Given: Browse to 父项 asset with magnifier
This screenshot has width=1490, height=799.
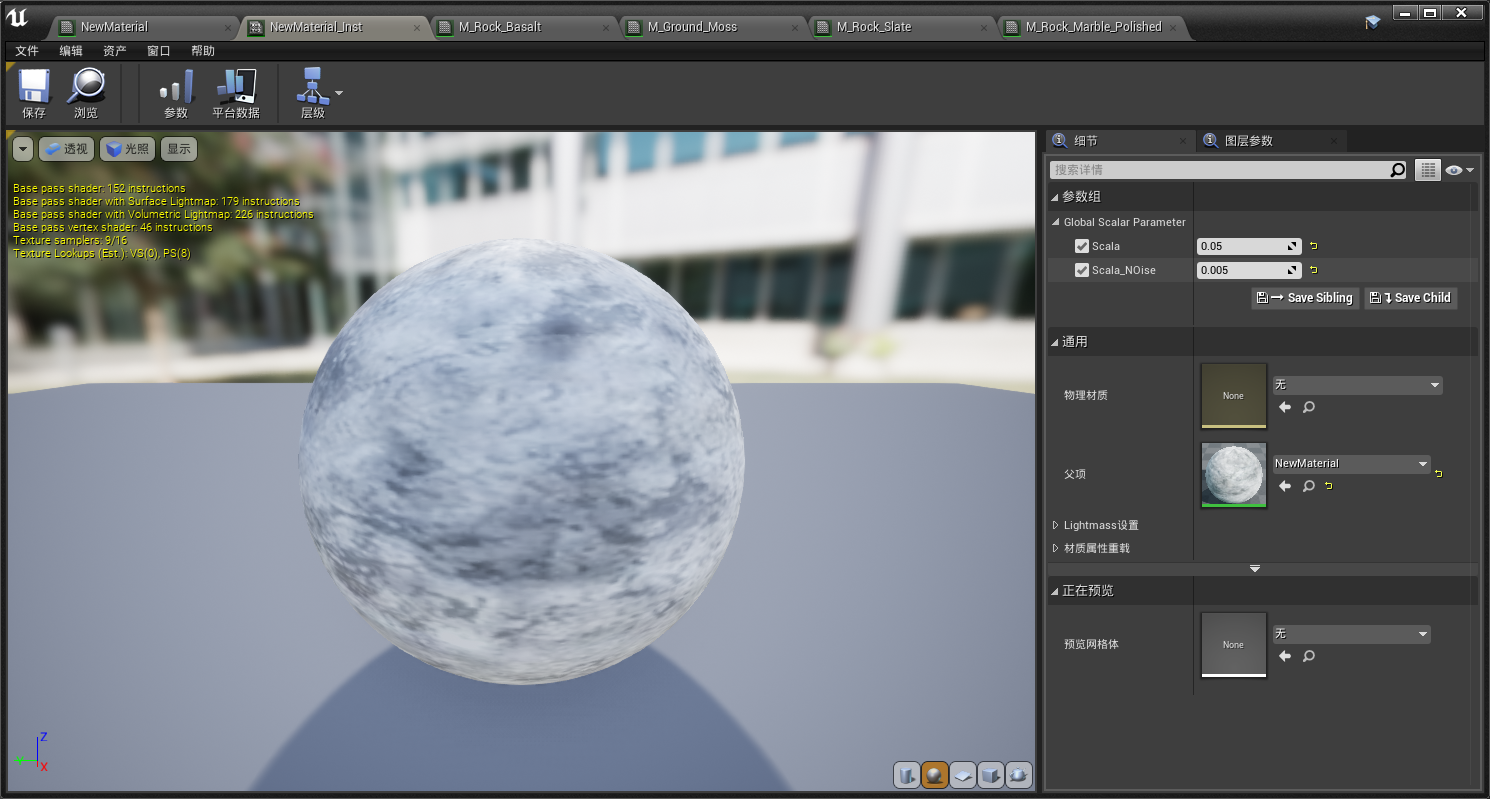Looking at the screenshot, I should pos(1308,486).
